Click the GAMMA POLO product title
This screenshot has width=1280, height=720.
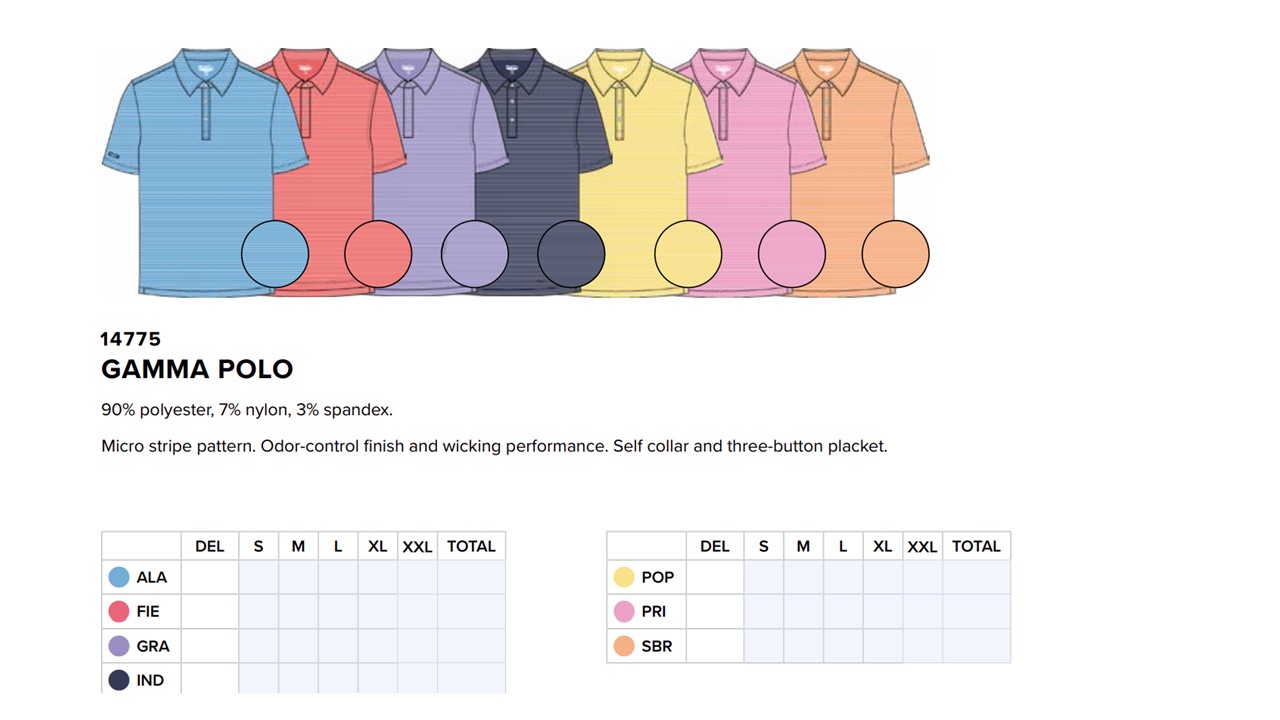197,369
